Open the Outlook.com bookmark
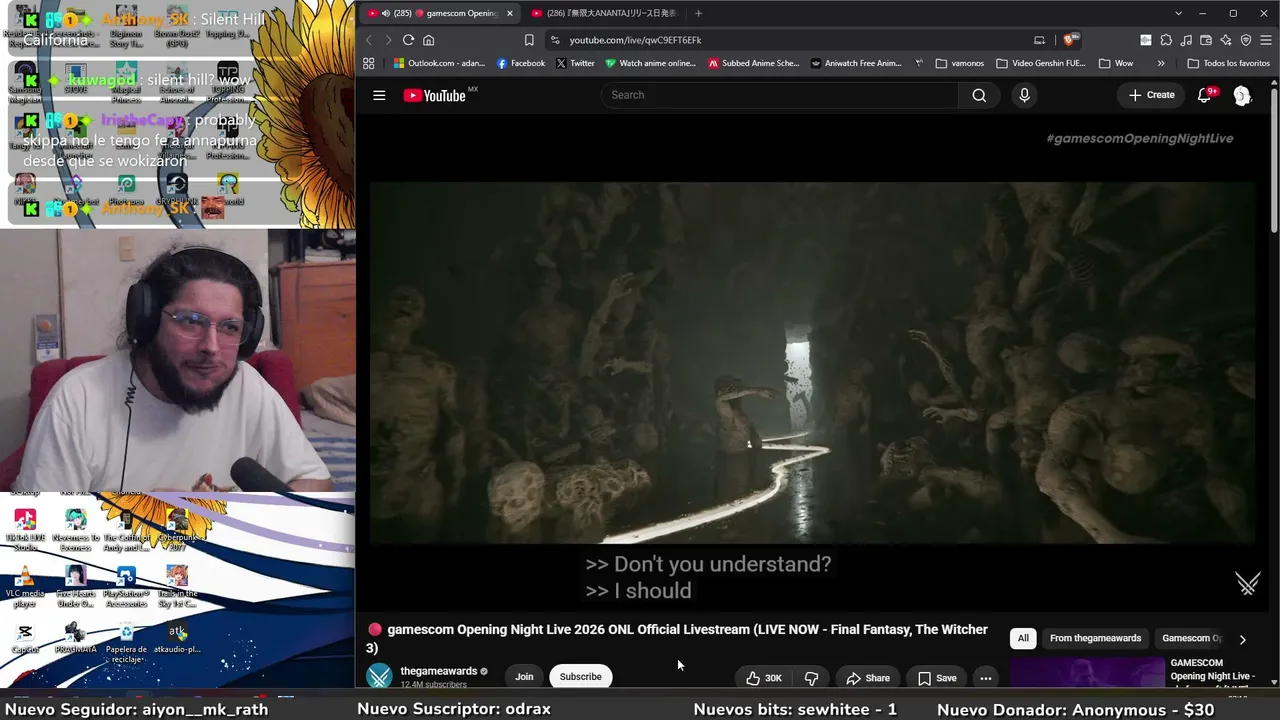 [439, 63]
